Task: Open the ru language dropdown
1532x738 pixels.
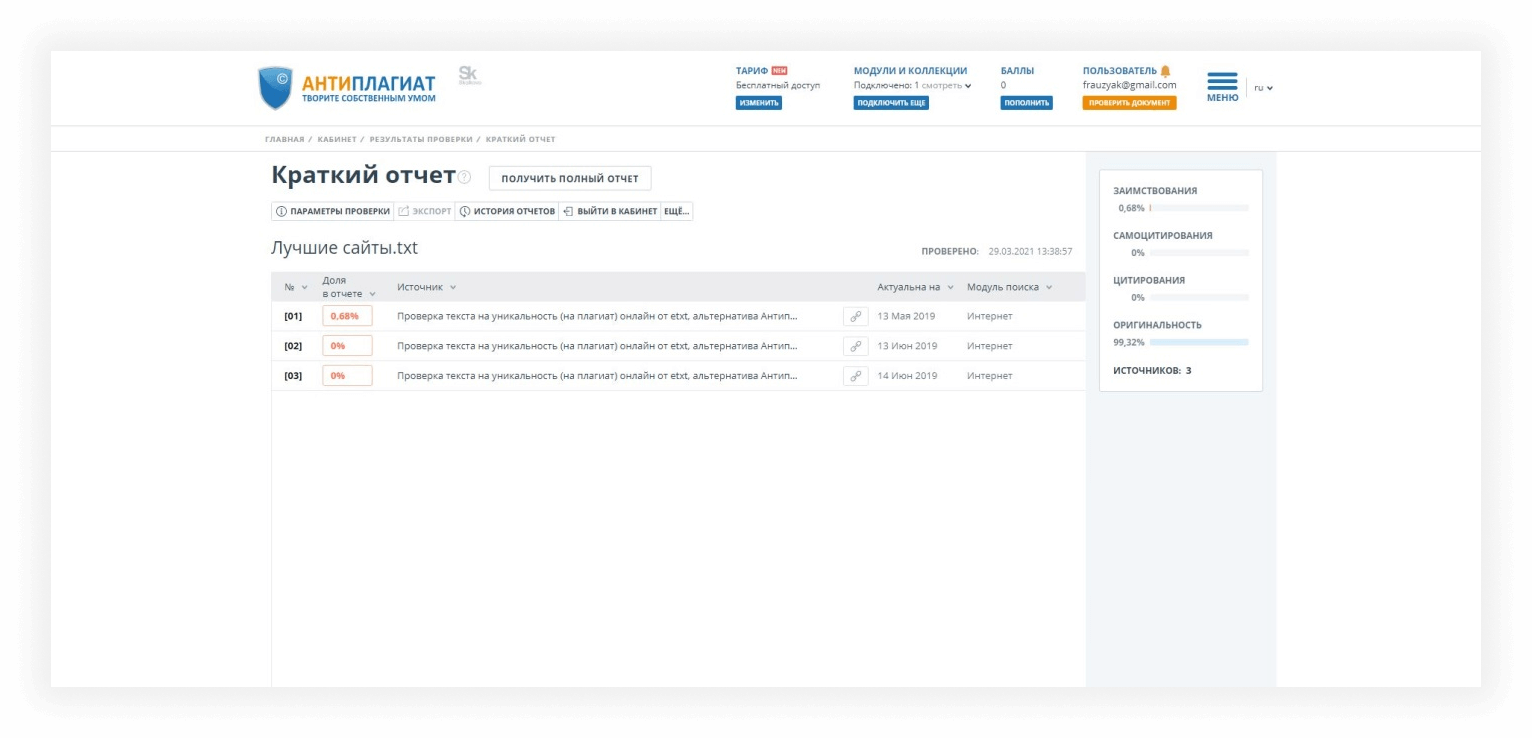Action: pyautogui.click(x=1263, y=88)
